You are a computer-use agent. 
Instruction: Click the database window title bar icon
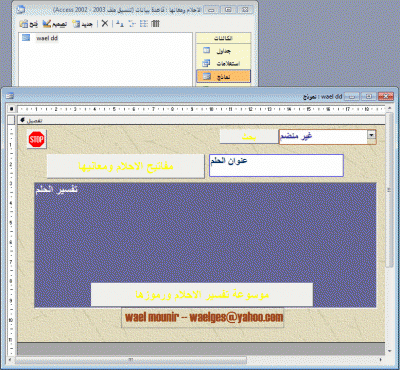20,9
